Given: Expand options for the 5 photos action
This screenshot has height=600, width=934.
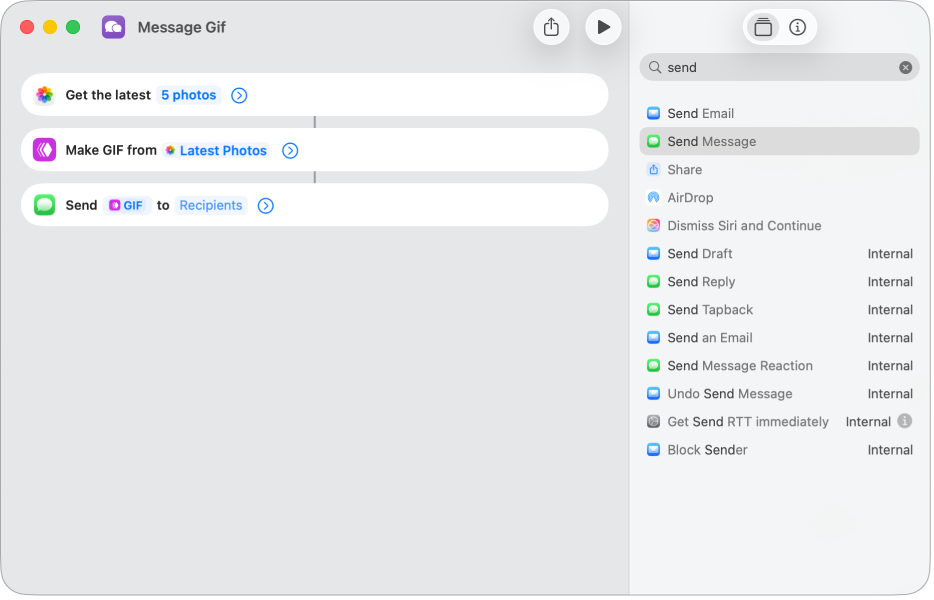Looking at the screenshot, I should pyautogui.click(x=238, y=95).
